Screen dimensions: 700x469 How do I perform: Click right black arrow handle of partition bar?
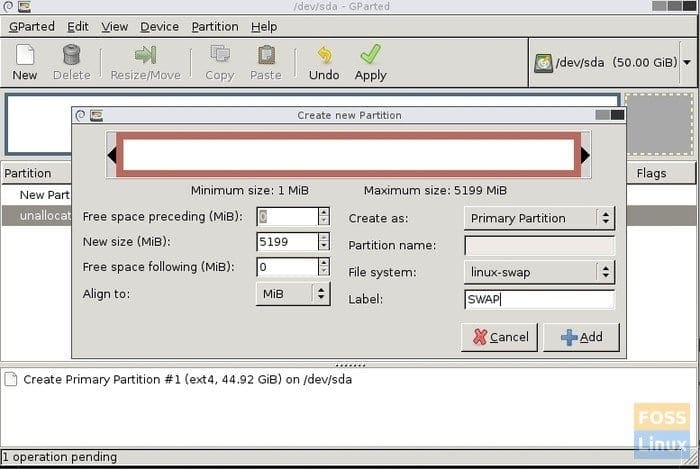585,155
